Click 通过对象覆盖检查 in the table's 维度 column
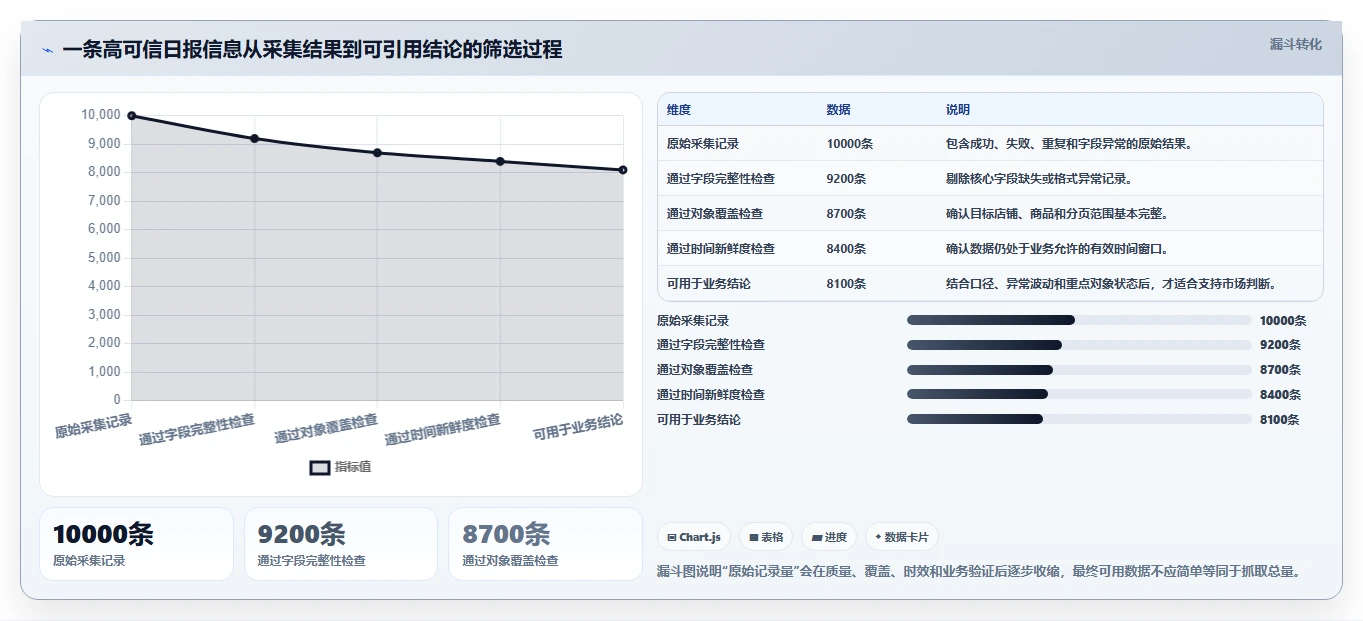 [x=715, y=214]
